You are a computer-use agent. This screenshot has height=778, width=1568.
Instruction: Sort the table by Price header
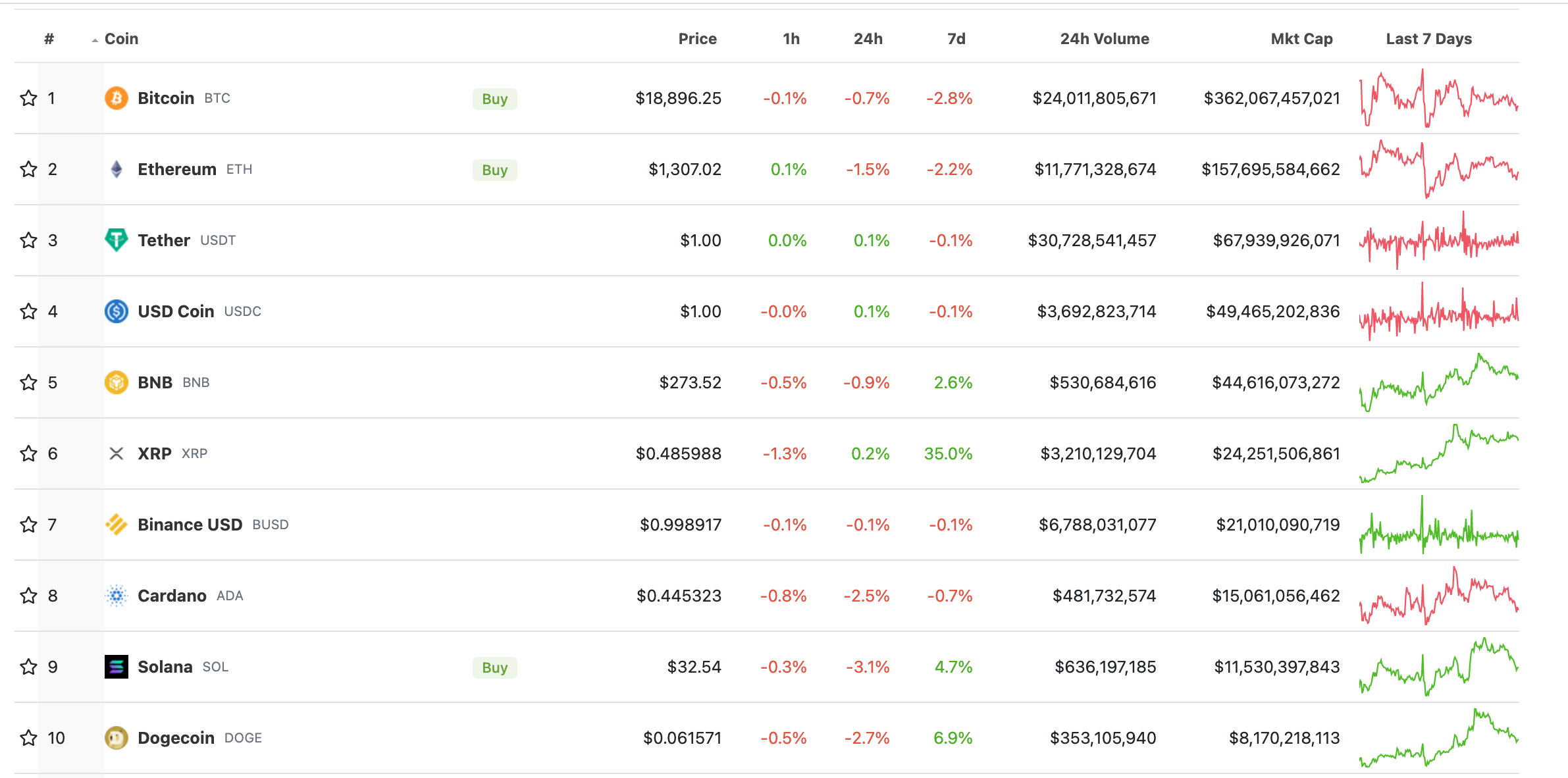[x=697, y=39]
